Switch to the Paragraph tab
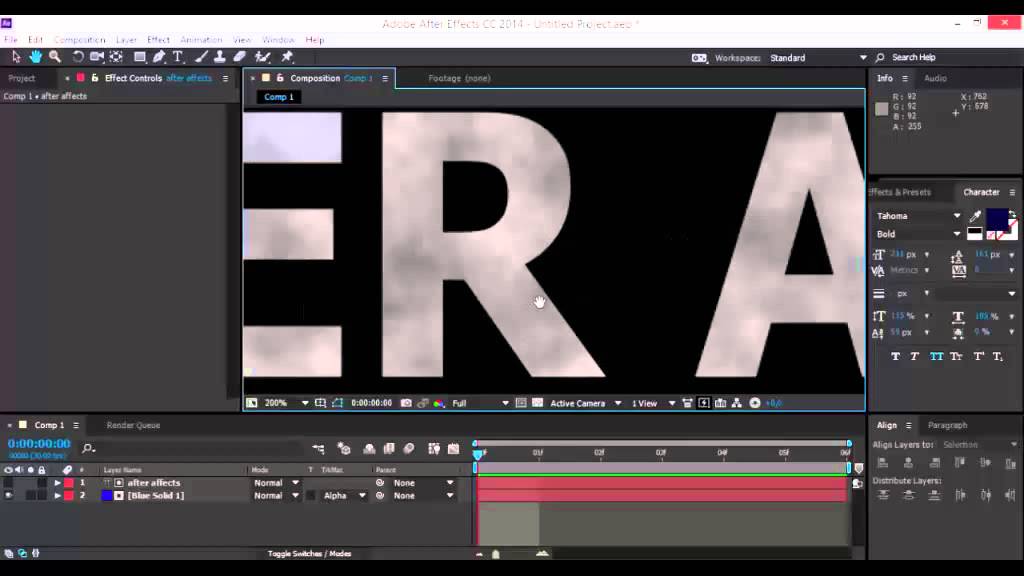Image resolution: width=1024 pixels, height=576 pixels. [x=947, y=425]
